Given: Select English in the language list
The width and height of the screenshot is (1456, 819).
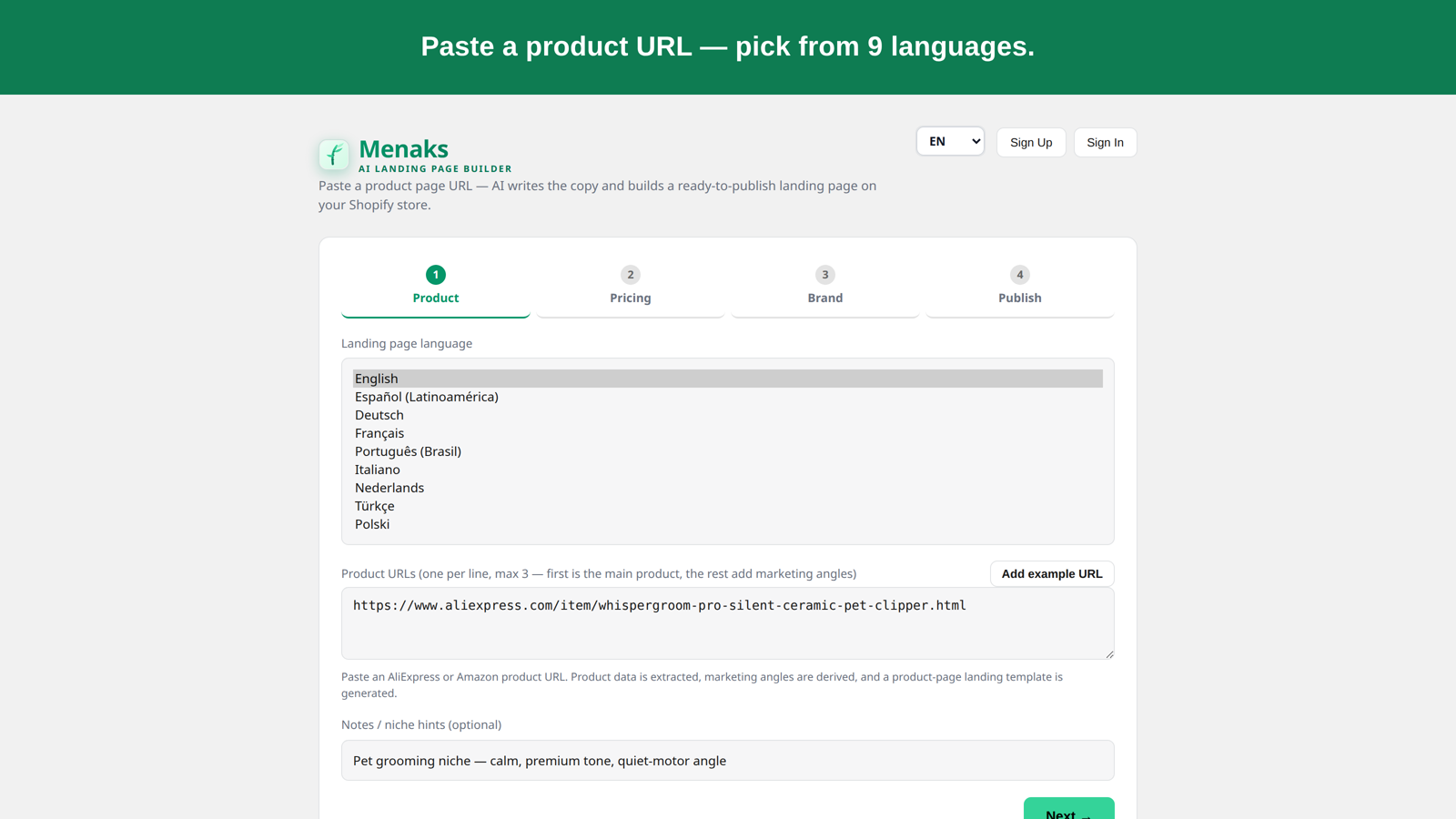Looking at the screenshot, I should coord(728,379).
